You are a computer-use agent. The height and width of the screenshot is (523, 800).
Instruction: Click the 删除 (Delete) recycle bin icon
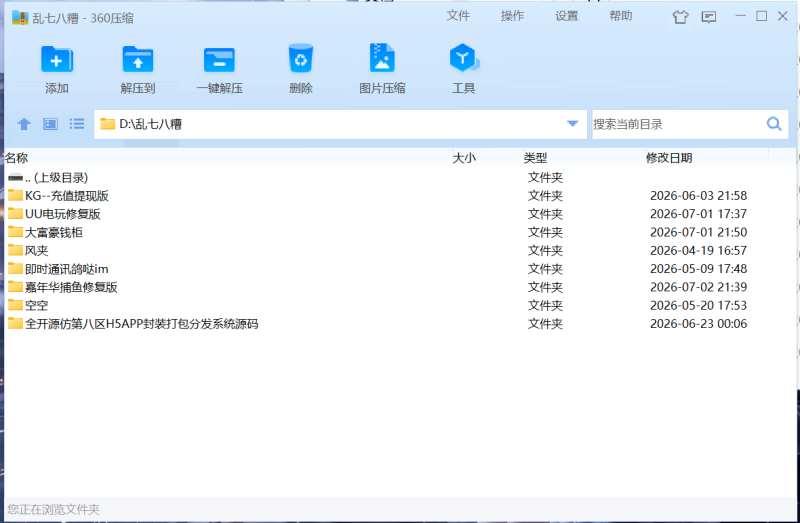[x=301, y=59]
